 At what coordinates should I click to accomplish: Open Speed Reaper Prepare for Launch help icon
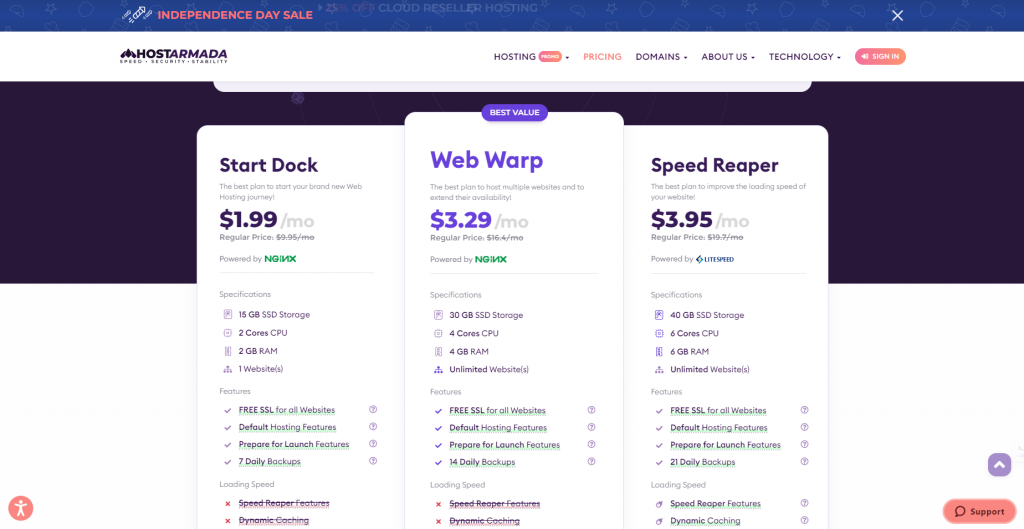click(x=805, y=444)
